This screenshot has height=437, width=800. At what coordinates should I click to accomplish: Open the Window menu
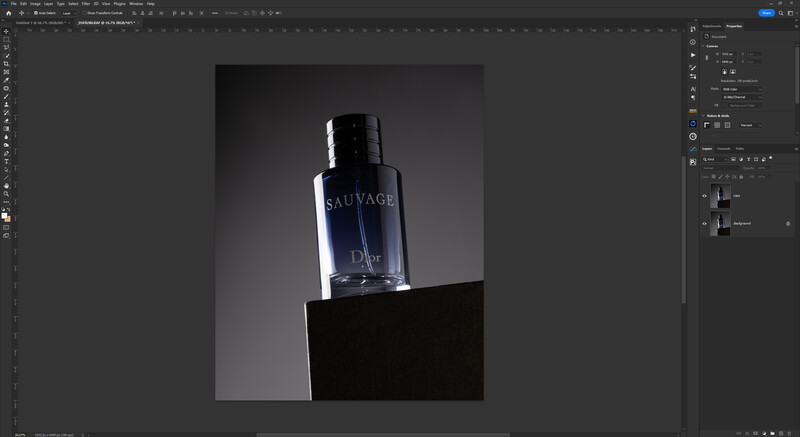click(x=136, y=4)
